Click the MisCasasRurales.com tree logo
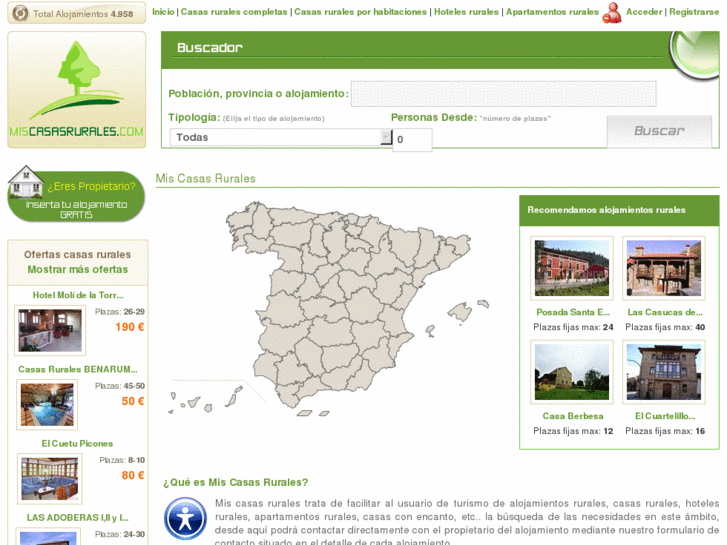The width and height of the screenshot is (727, 545). (x=77, y=90)
